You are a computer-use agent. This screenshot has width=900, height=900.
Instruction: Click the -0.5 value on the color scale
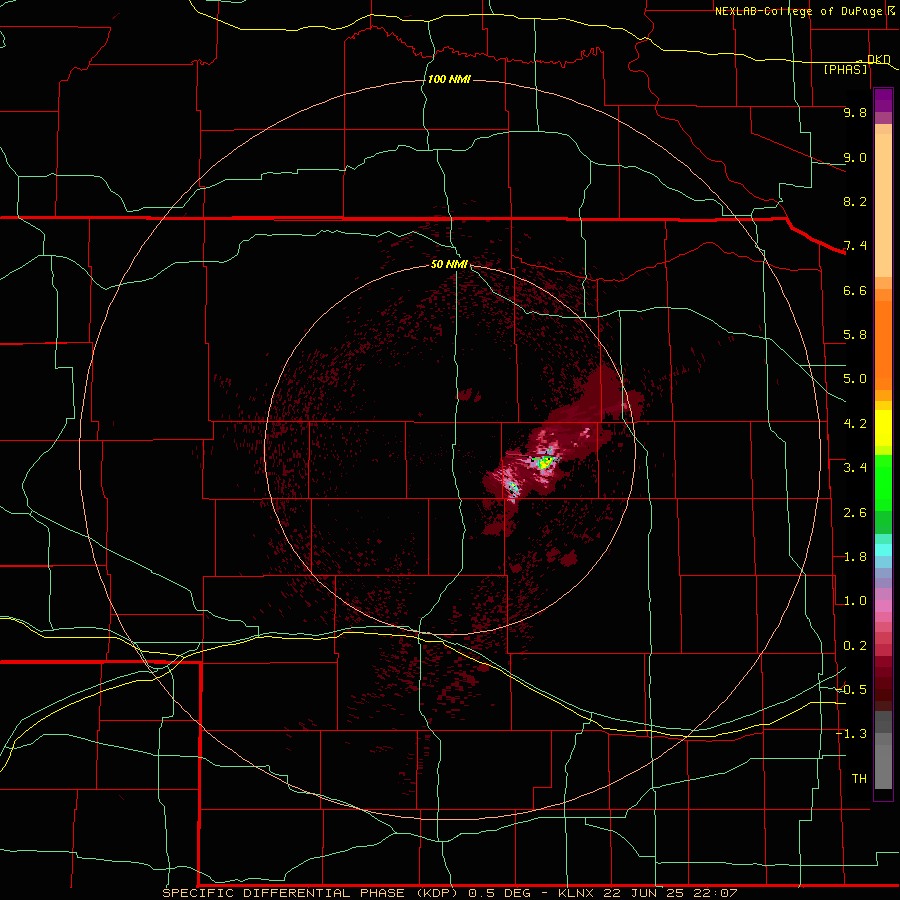[x=851, y=690]
